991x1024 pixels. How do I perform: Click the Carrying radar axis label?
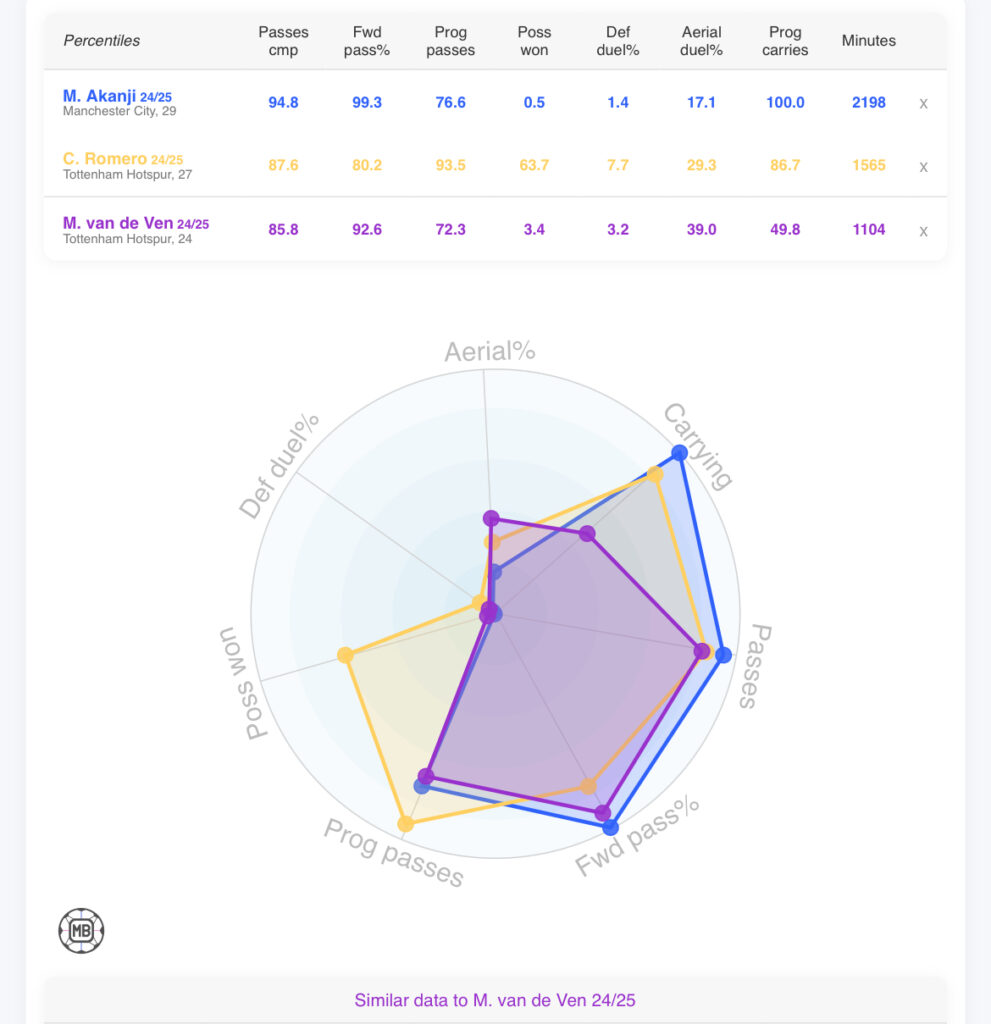pyautogui.click(x=698, y=446)
